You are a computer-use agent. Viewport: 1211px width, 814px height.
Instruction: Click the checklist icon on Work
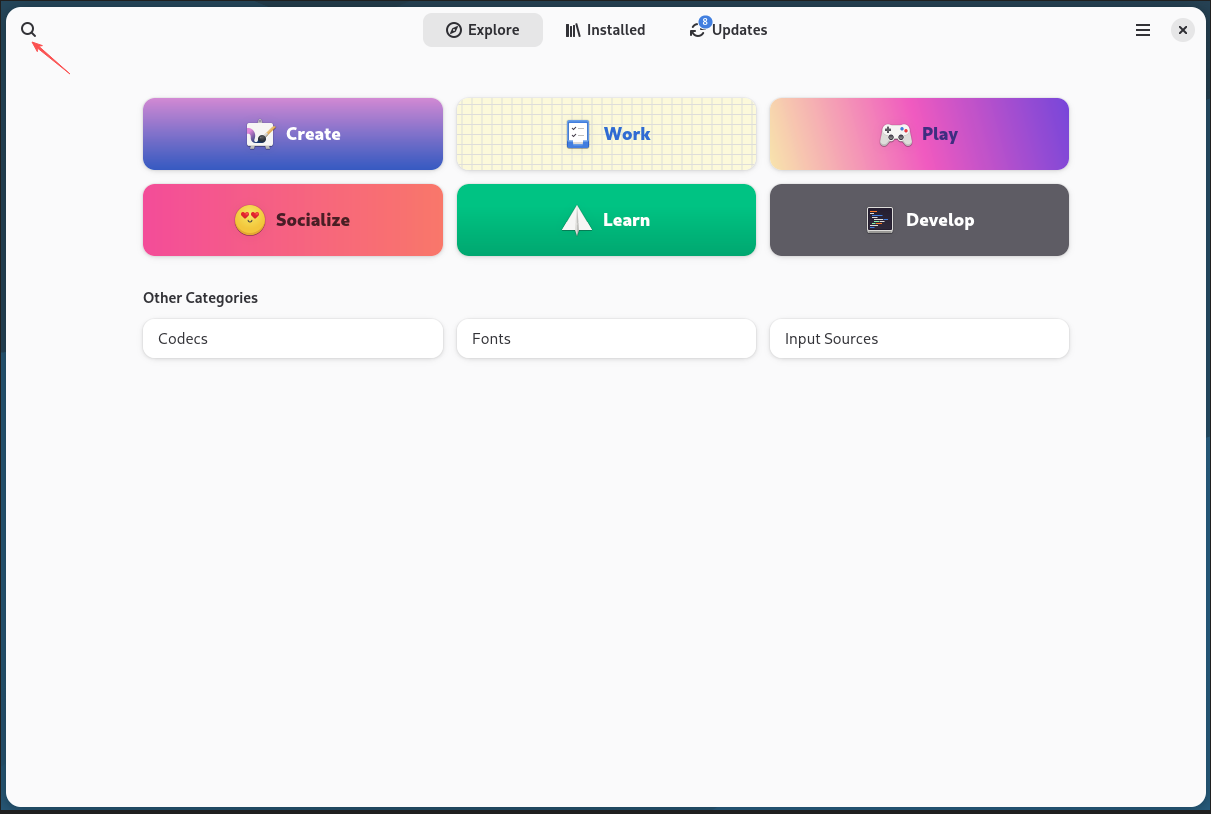tap(577, 134)
